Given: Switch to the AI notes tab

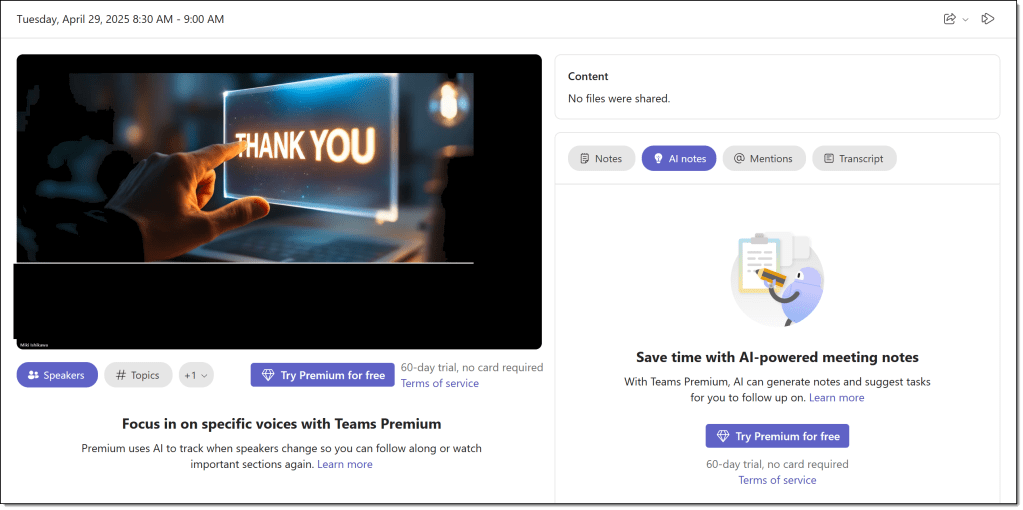Looking at the screenshot, I should tap(679, 158).
